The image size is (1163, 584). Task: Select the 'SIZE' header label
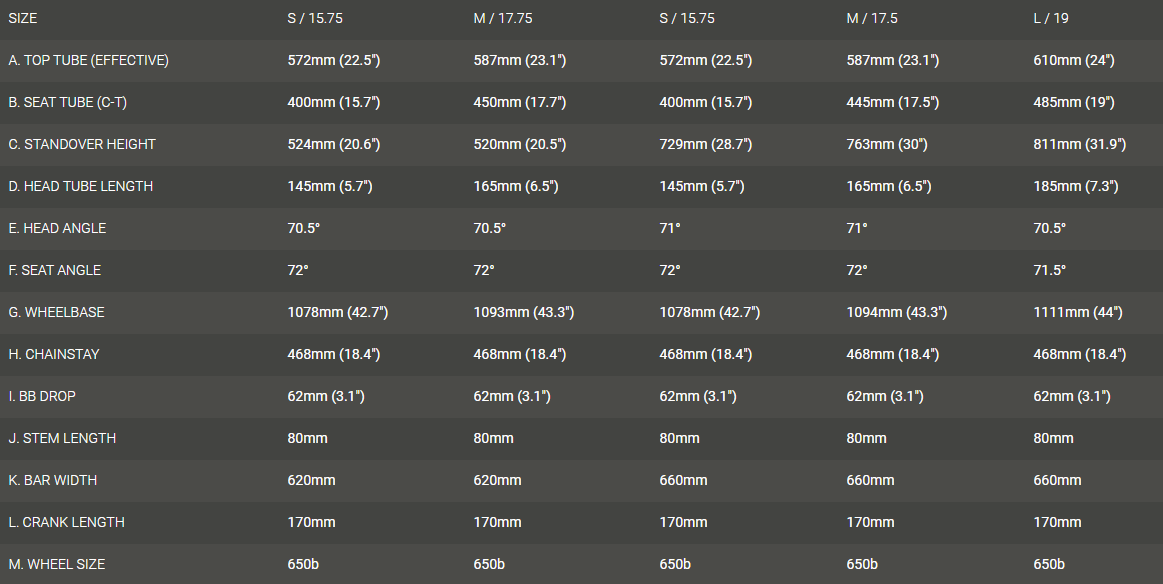tap(23, 19)
